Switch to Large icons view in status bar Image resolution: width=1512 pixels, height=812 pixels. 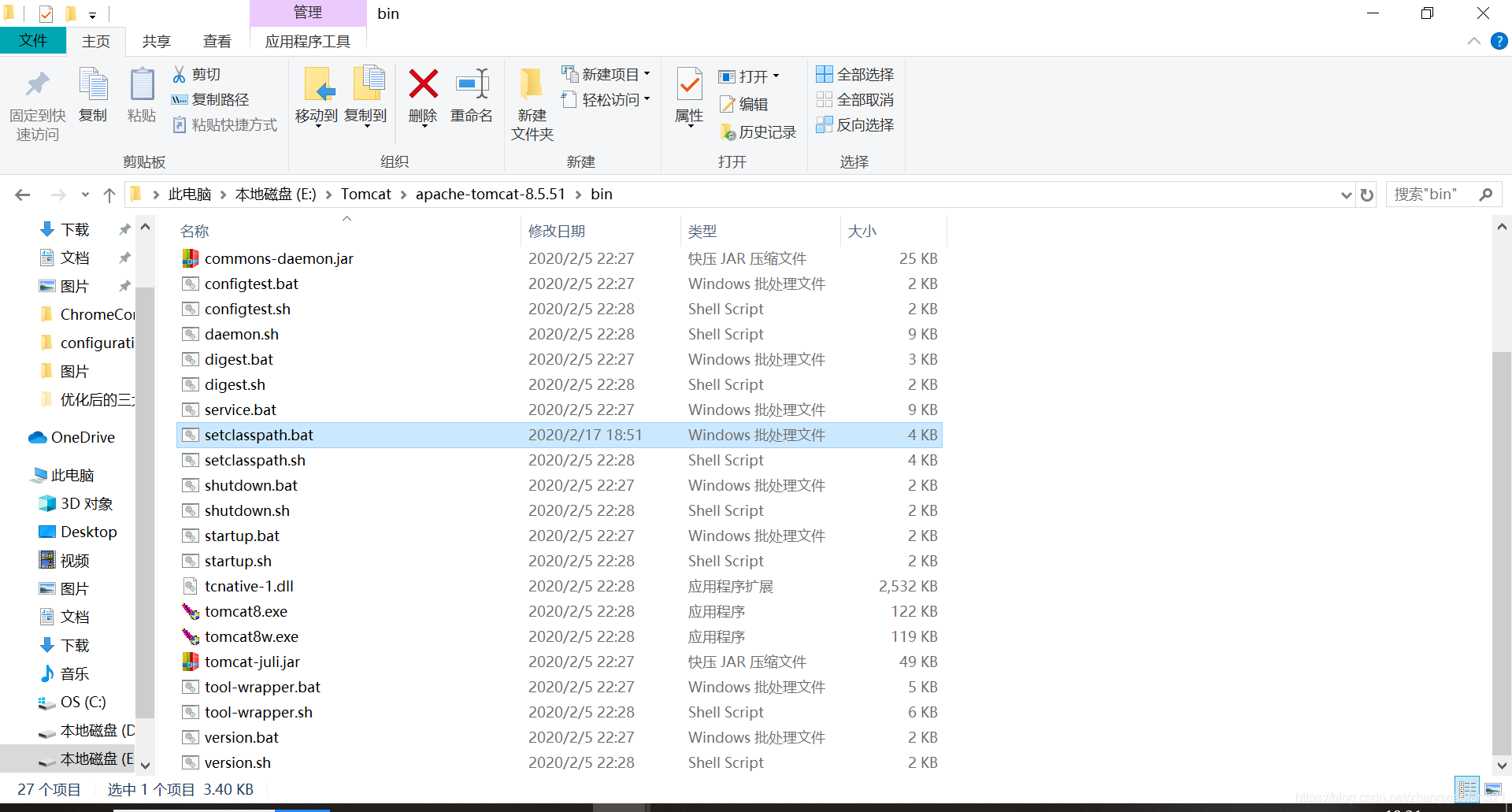[1493, 788]
